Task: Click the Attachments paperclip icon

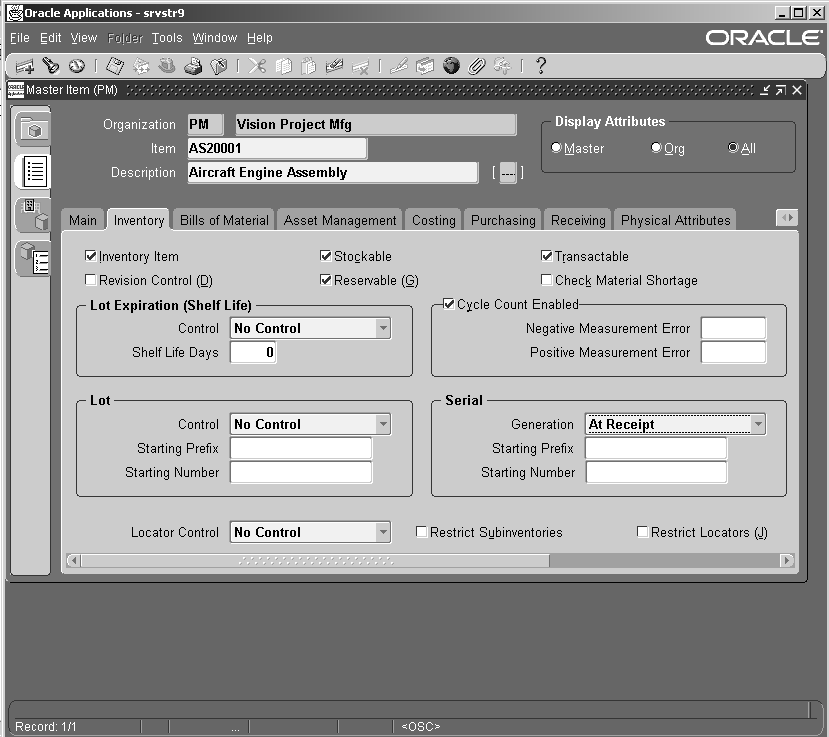Action: pyautogui.click(x=476, y=66)
